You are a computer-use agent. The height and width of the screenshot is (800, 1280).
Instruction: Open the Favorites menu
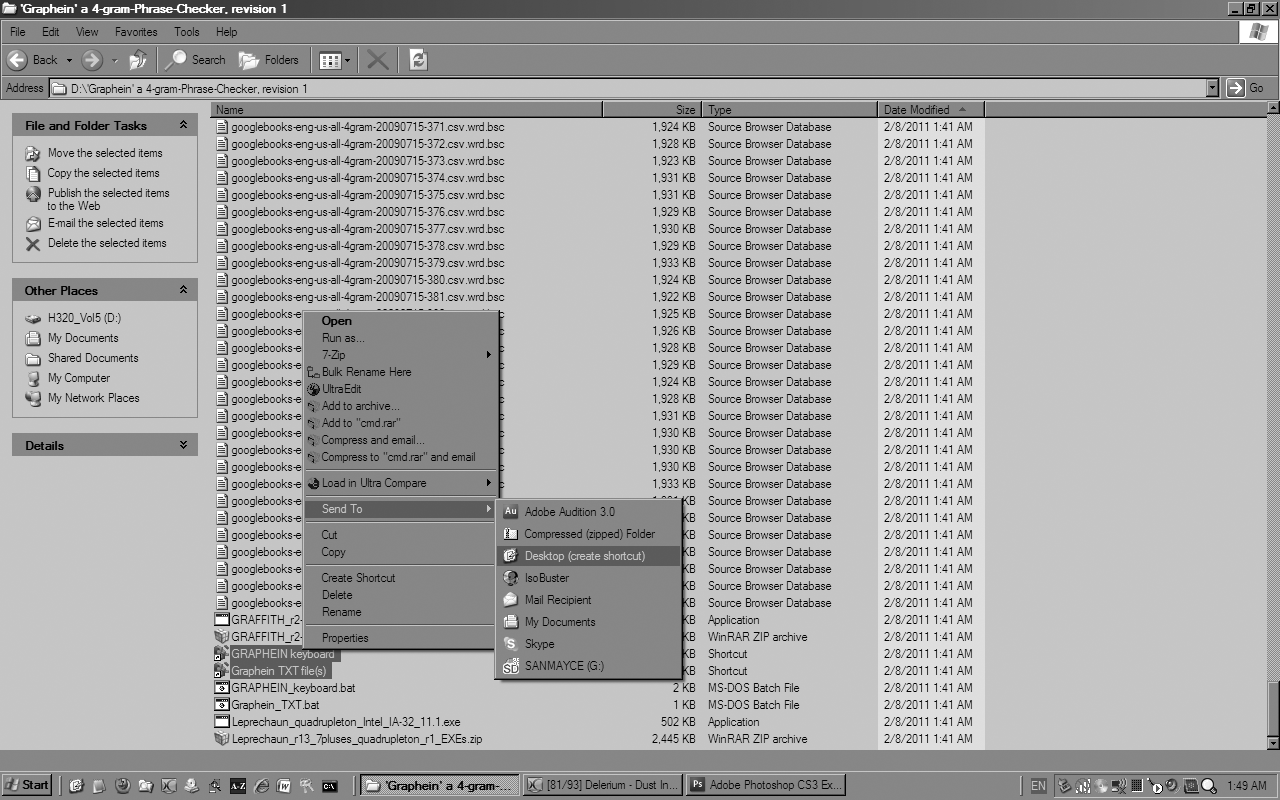(x=136, y=32)
